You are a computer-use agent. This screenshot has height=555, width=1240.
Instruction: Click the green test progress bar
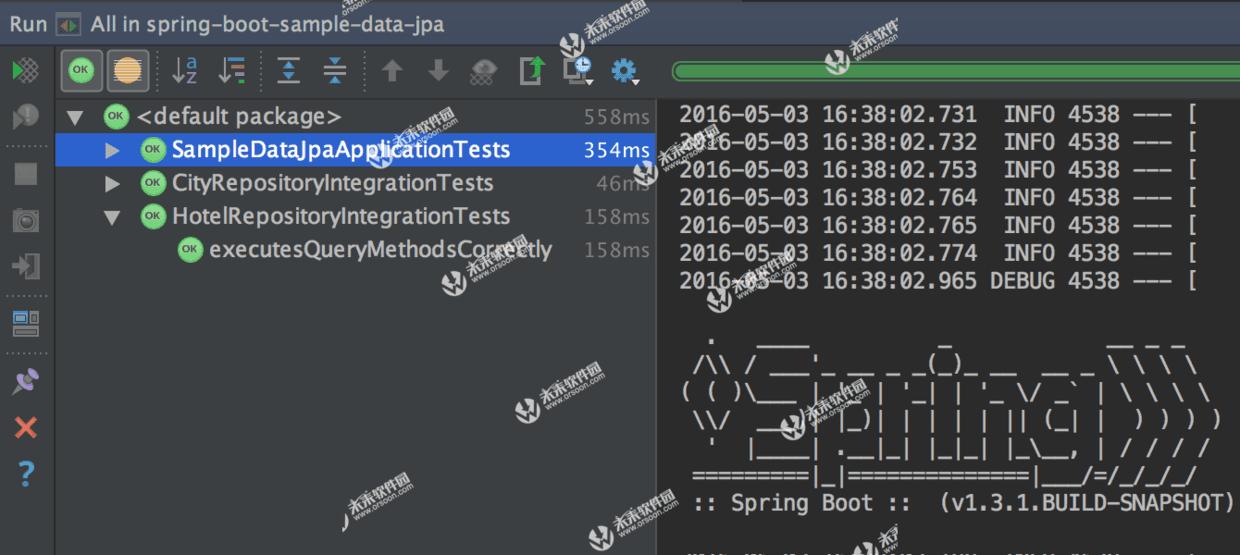[x=955, y=72]
